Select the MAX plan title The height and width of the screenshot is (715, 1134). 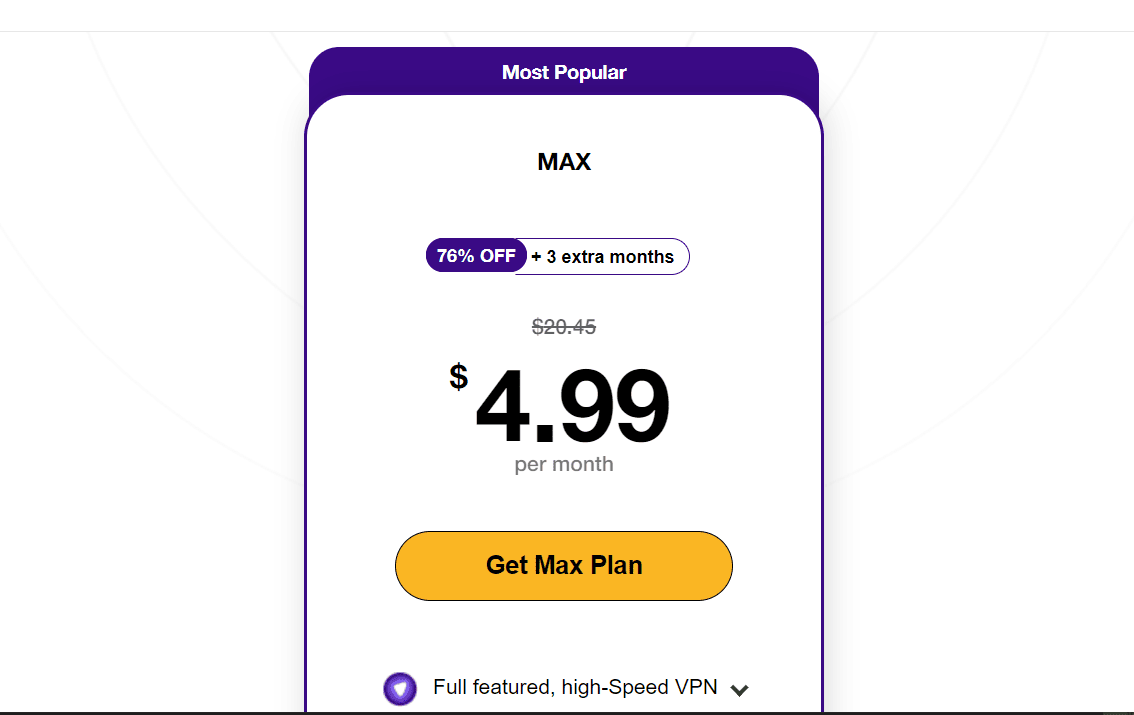[x=563, y=161]
